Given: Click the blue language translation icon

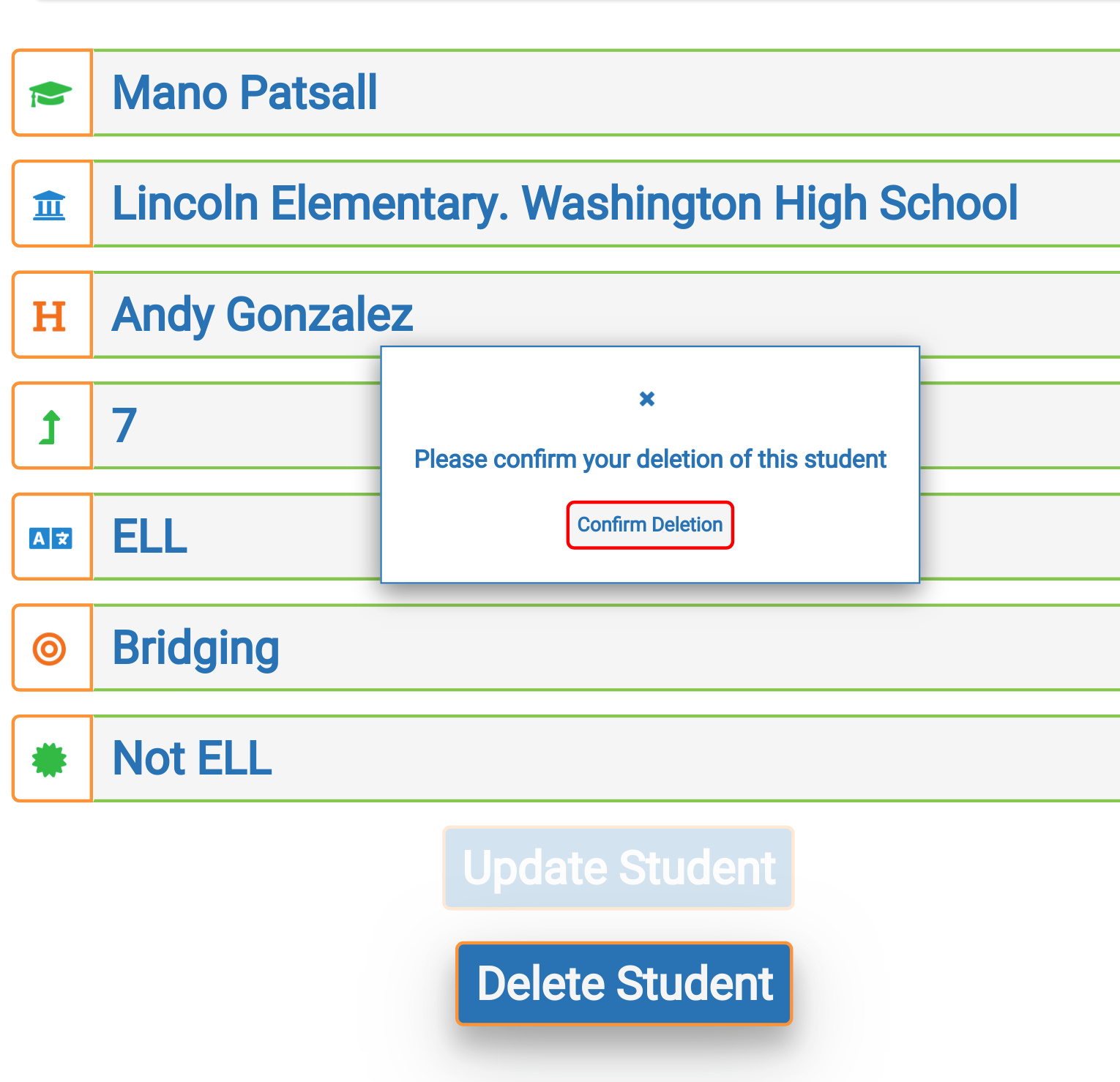Looking at the screenshot, I should pos(51,538).
